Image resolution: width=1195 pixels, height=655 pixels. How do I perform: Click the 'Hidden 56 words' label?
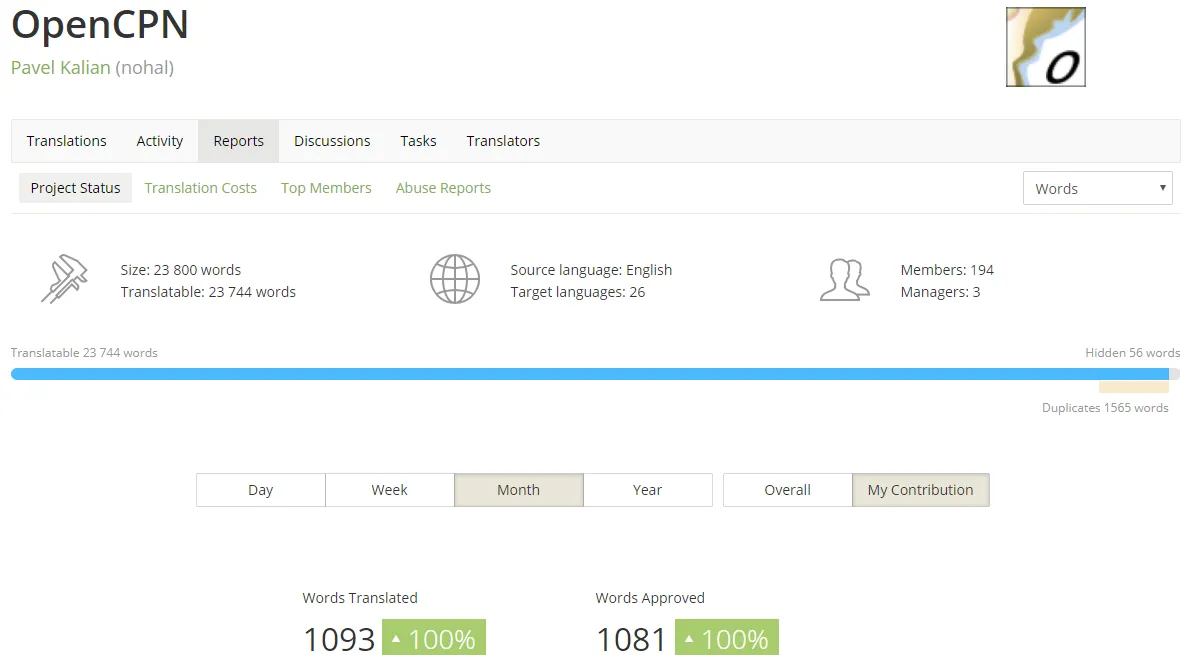(1133, 353)
